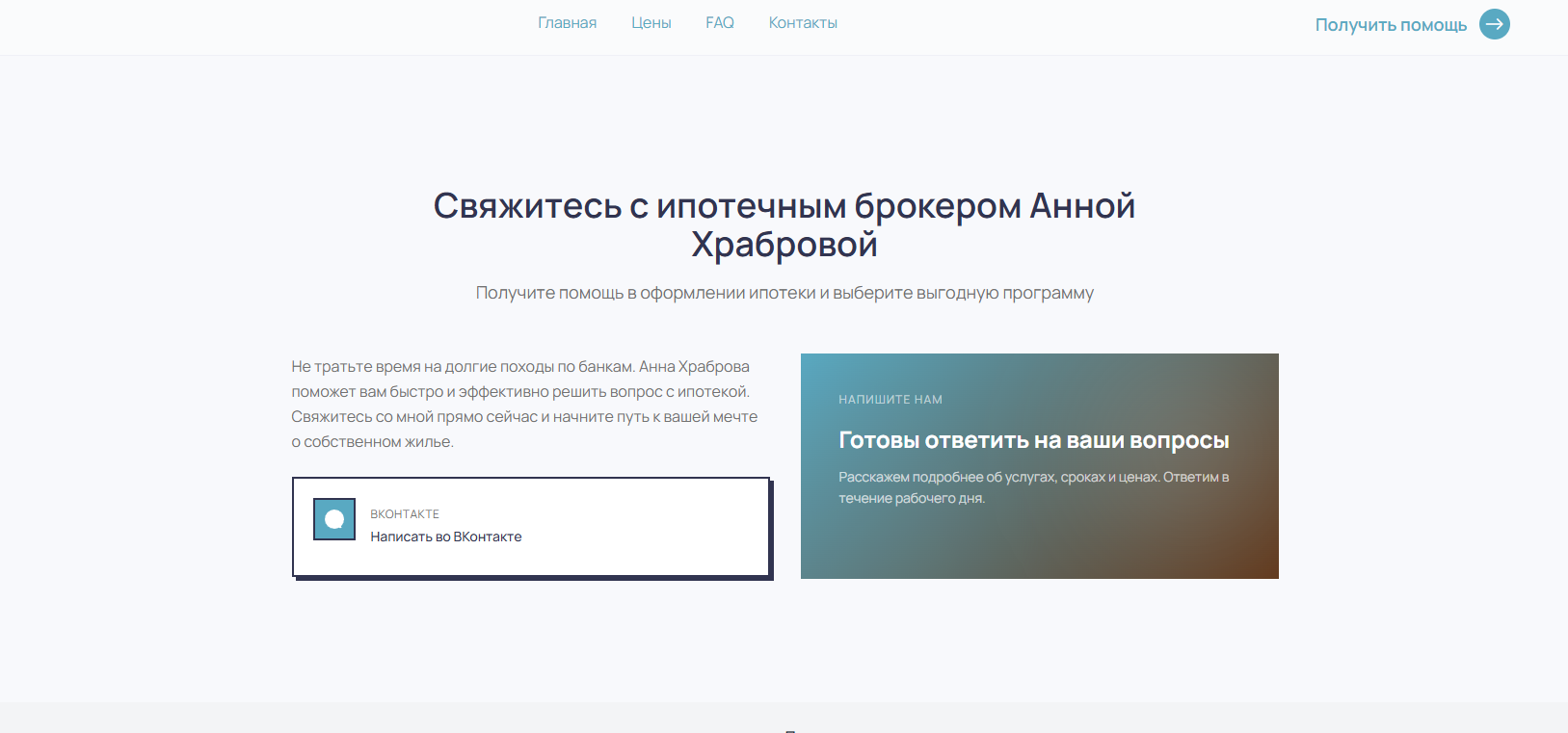1568x733 pixels.
Task: Click the gray footer strip at page bottom
Action: [385, 719]
